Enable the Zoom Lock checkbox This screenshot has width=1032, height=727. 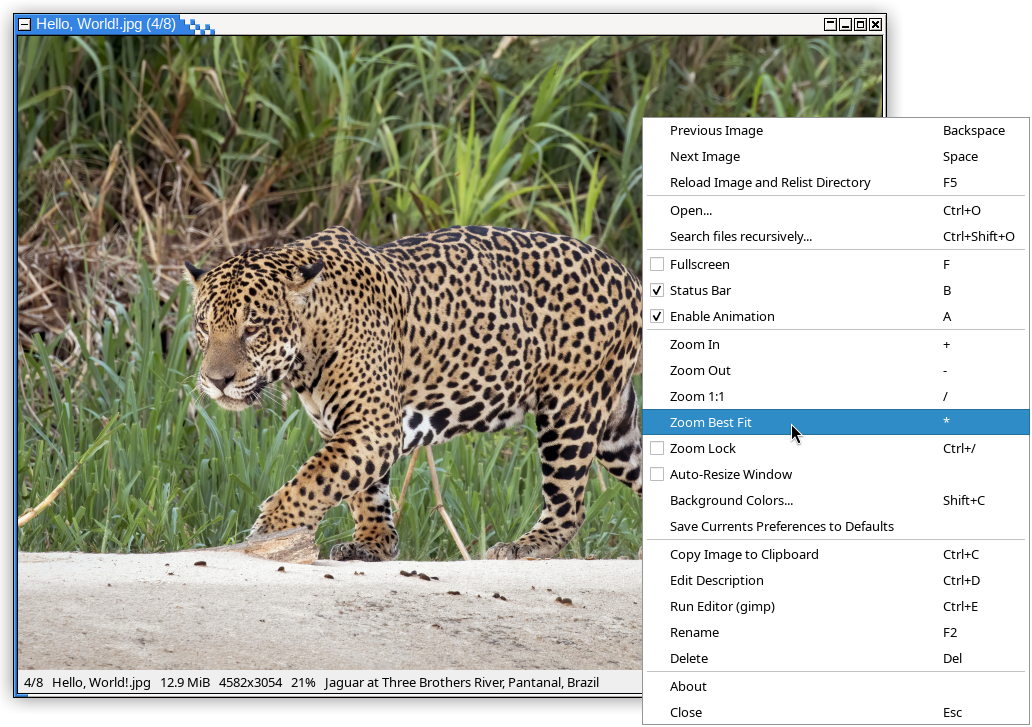point(657,448)
